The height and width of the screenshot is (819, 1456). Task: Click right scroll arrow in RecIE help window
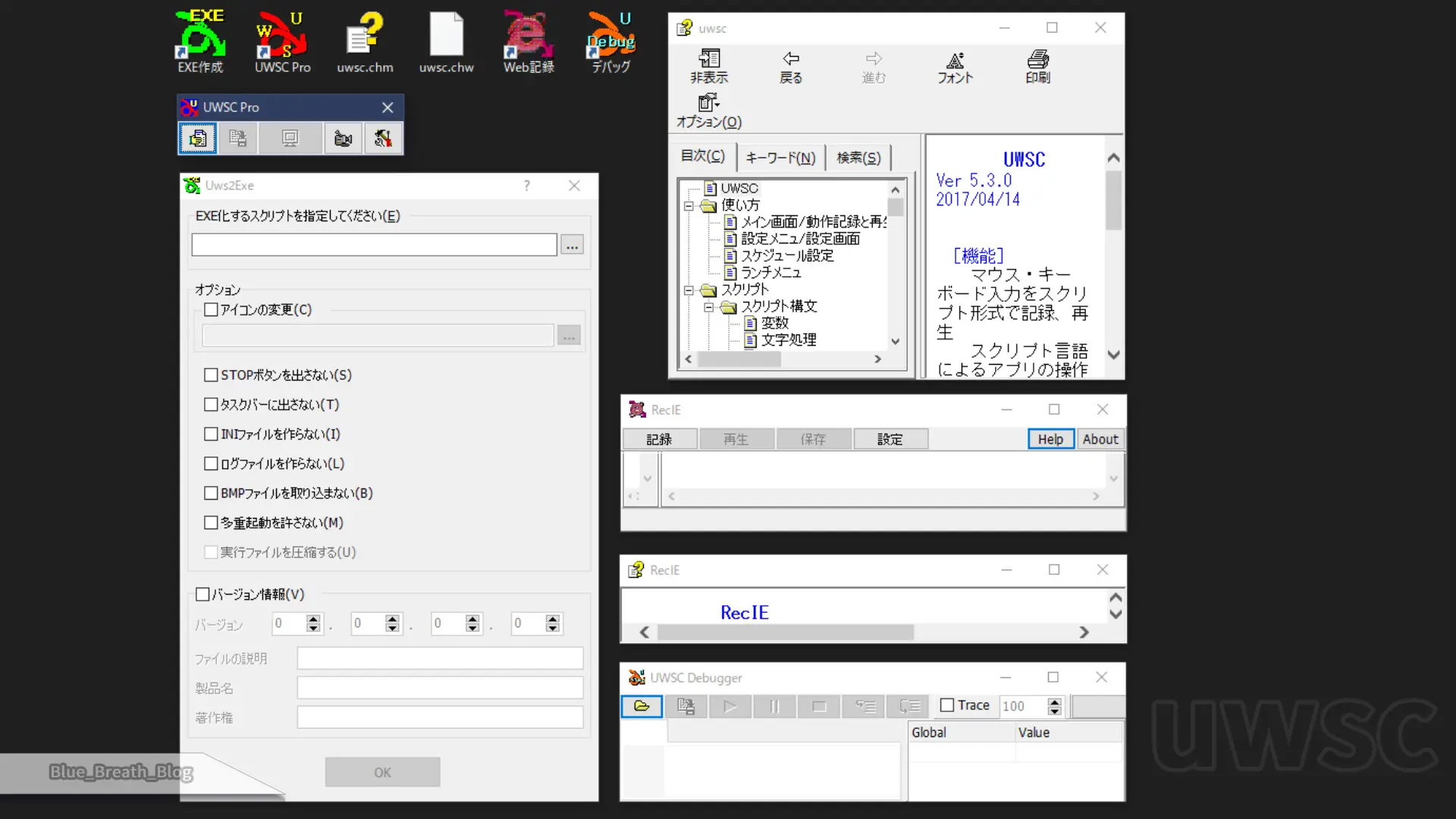[1084, 632]
